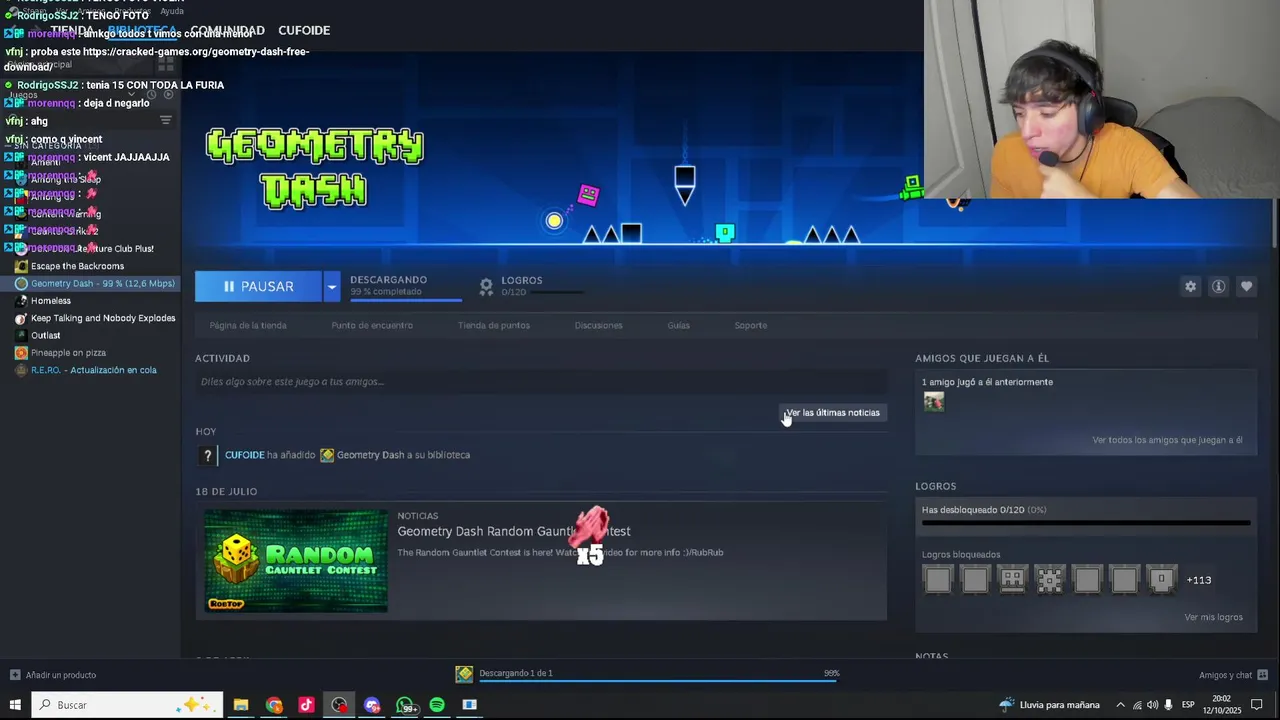Click the last locked achievement icon before +113
The width and height of the screenshot is (1280, 720).
[1161, 579]
